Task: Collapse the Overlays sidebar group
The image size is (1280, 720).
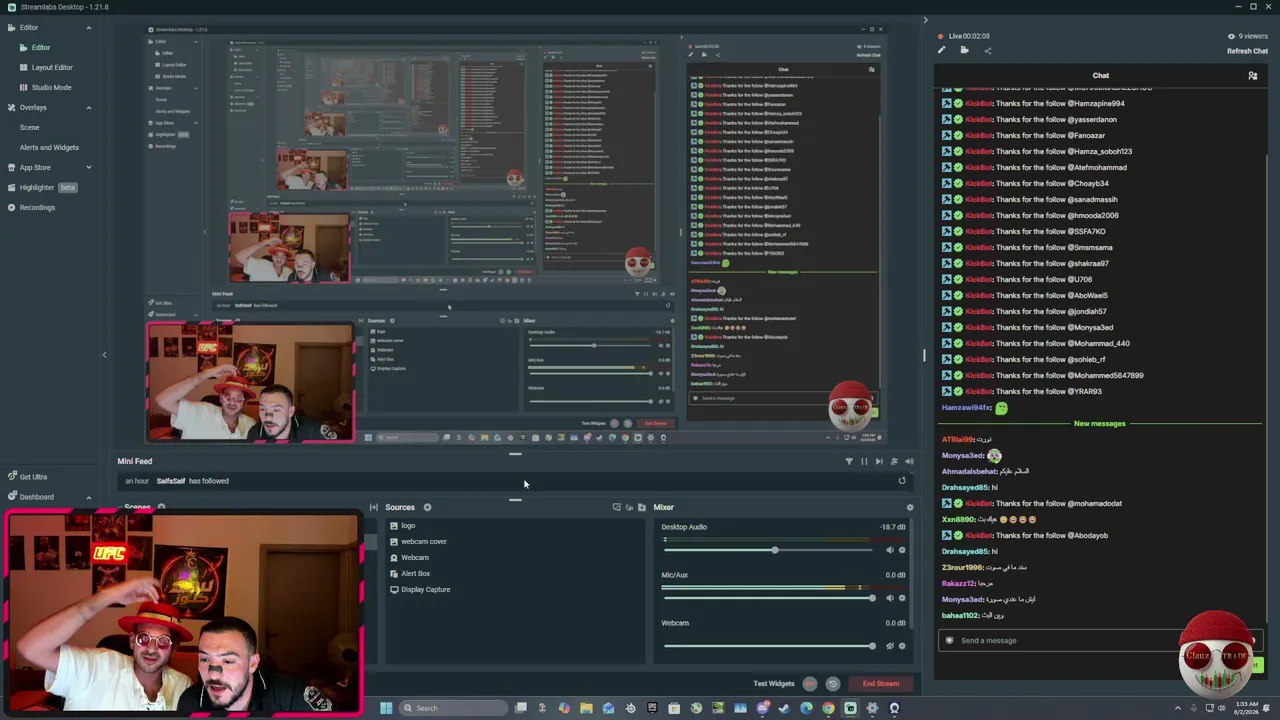Action: [88, 107]
